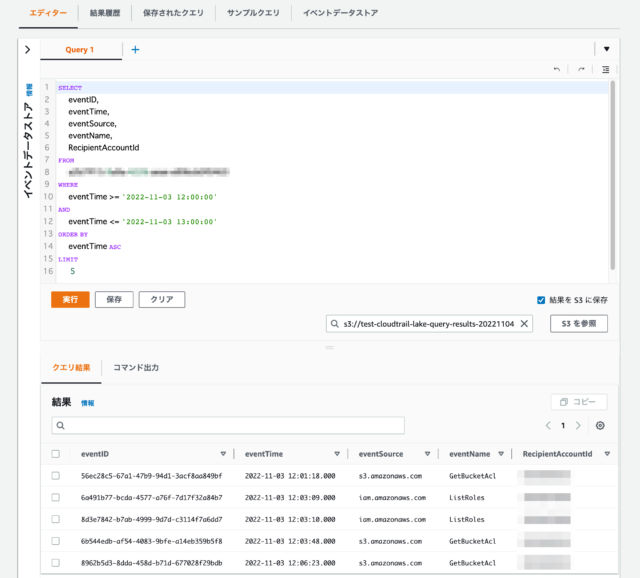Click the '2022-11-03 12:00:00' string in query
Screen dimensions: 640x578
[x=169, y=197]
